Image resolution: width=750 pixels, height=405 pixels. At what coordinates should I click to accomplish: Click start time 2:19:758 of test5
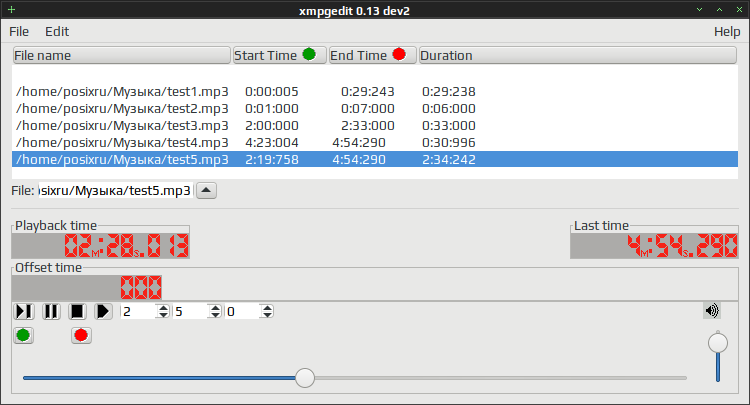pos(272,159)
